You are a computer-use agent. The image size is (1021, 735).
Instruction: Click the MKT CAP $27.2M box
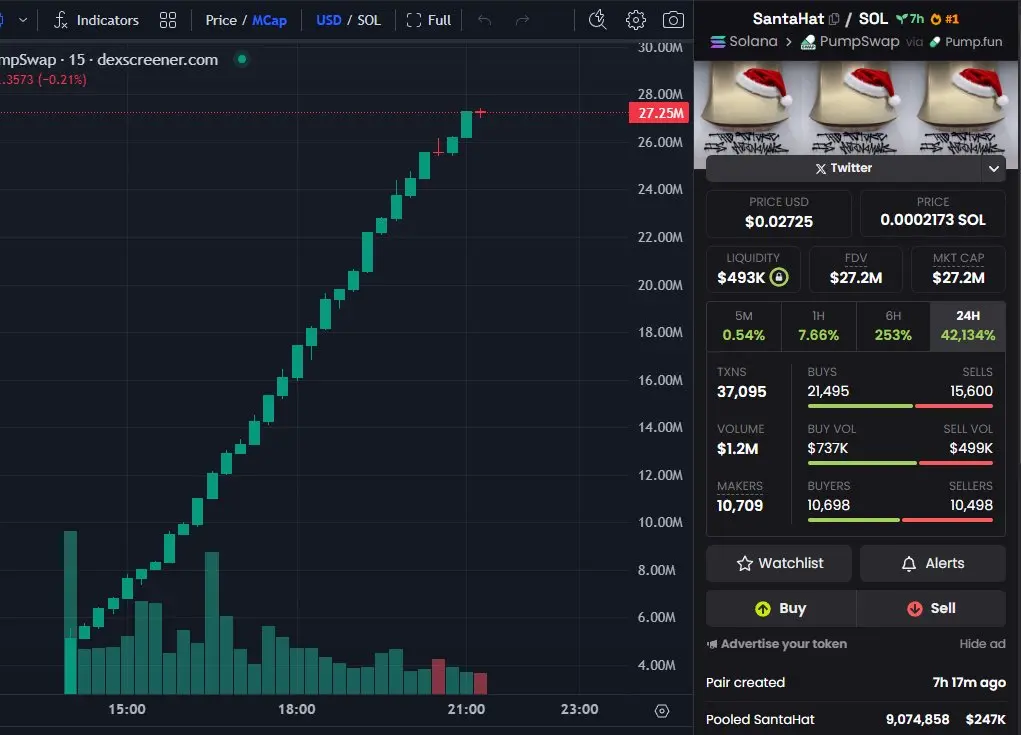tap(958, 269)
